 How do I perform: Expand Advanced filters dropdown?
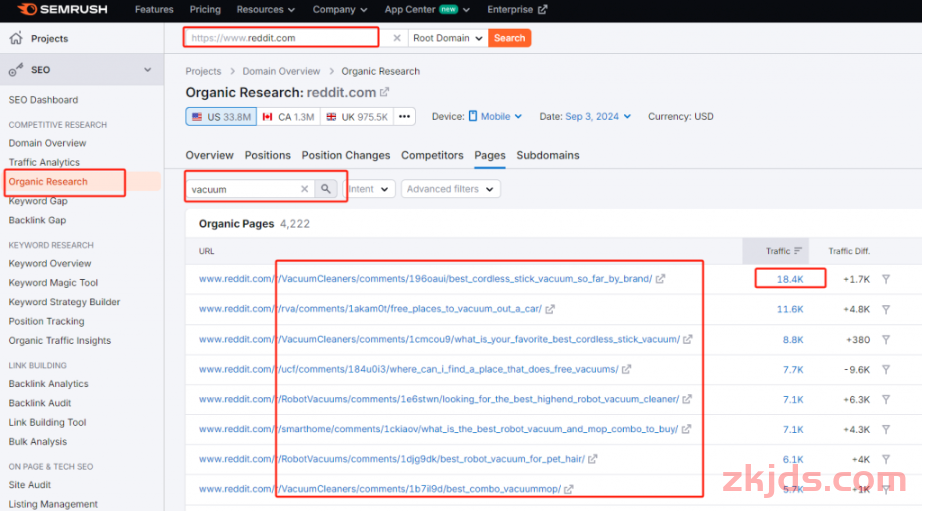(x=451, y=189)
